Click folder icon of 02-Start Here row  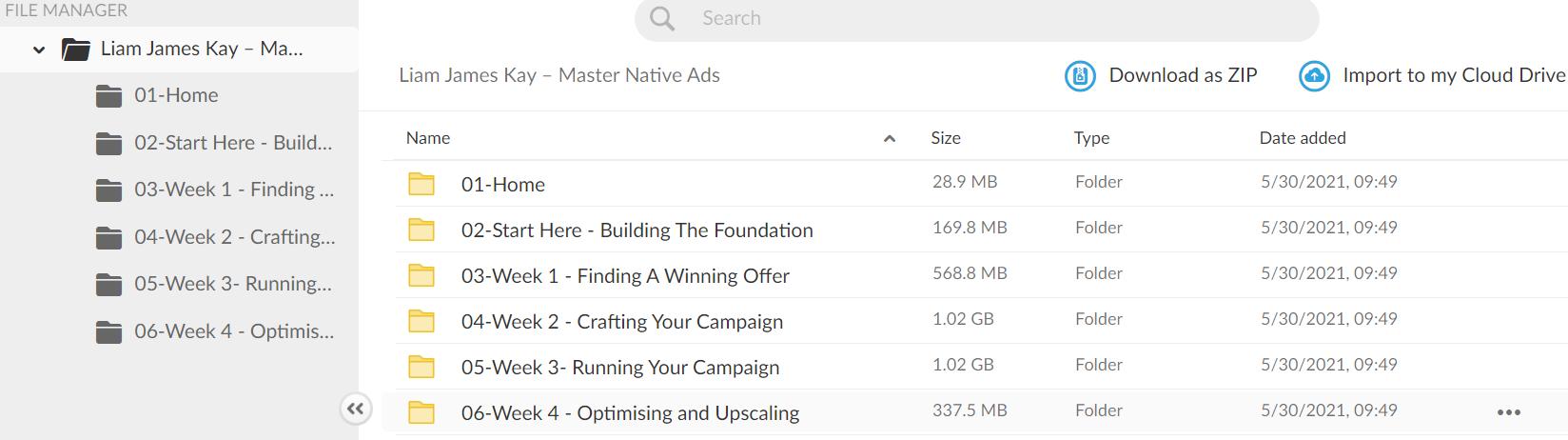(x=421, y=230)
